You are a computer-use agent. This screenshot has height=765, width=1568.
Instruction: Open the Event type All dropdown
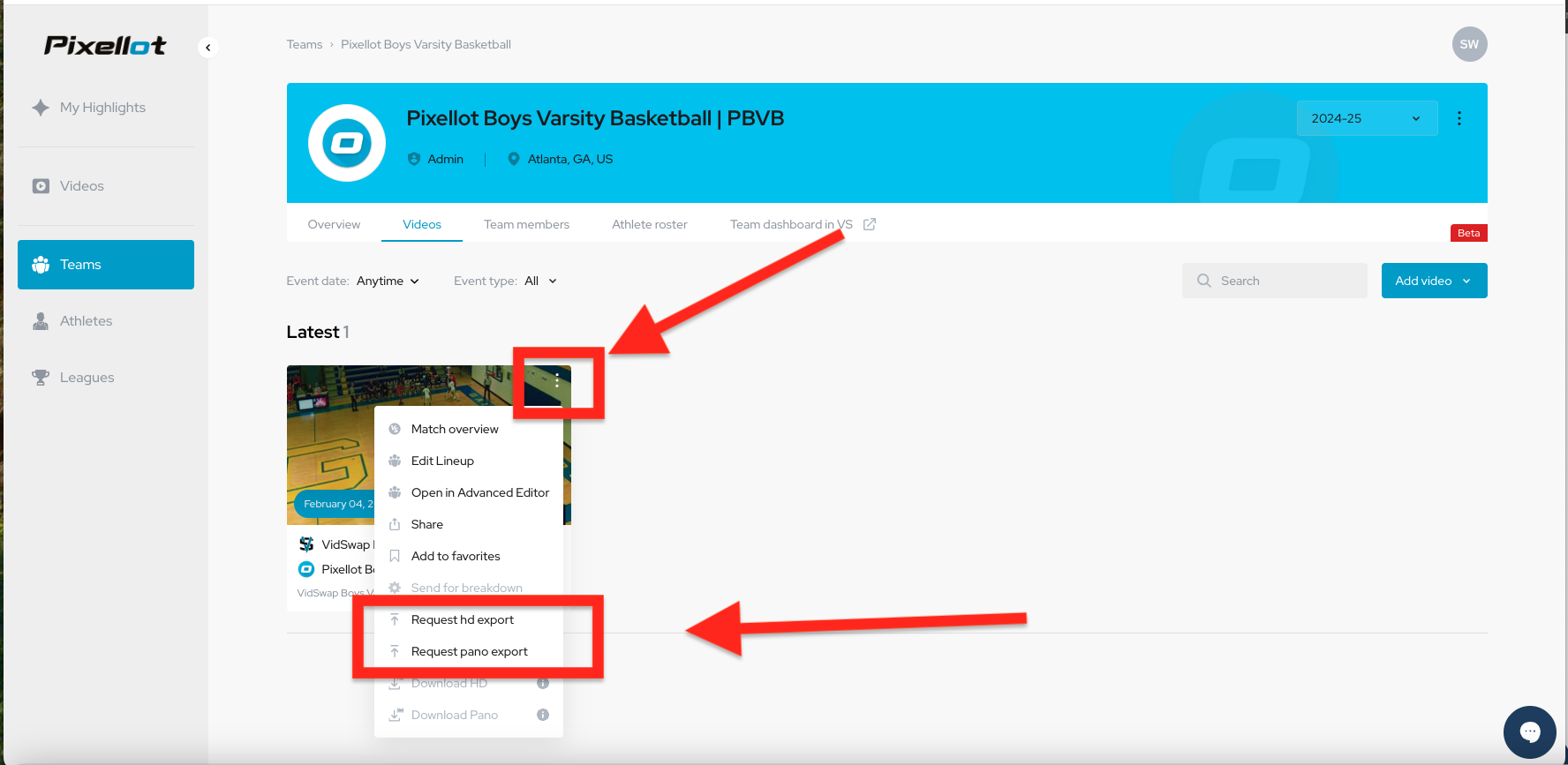coord(540,281)
